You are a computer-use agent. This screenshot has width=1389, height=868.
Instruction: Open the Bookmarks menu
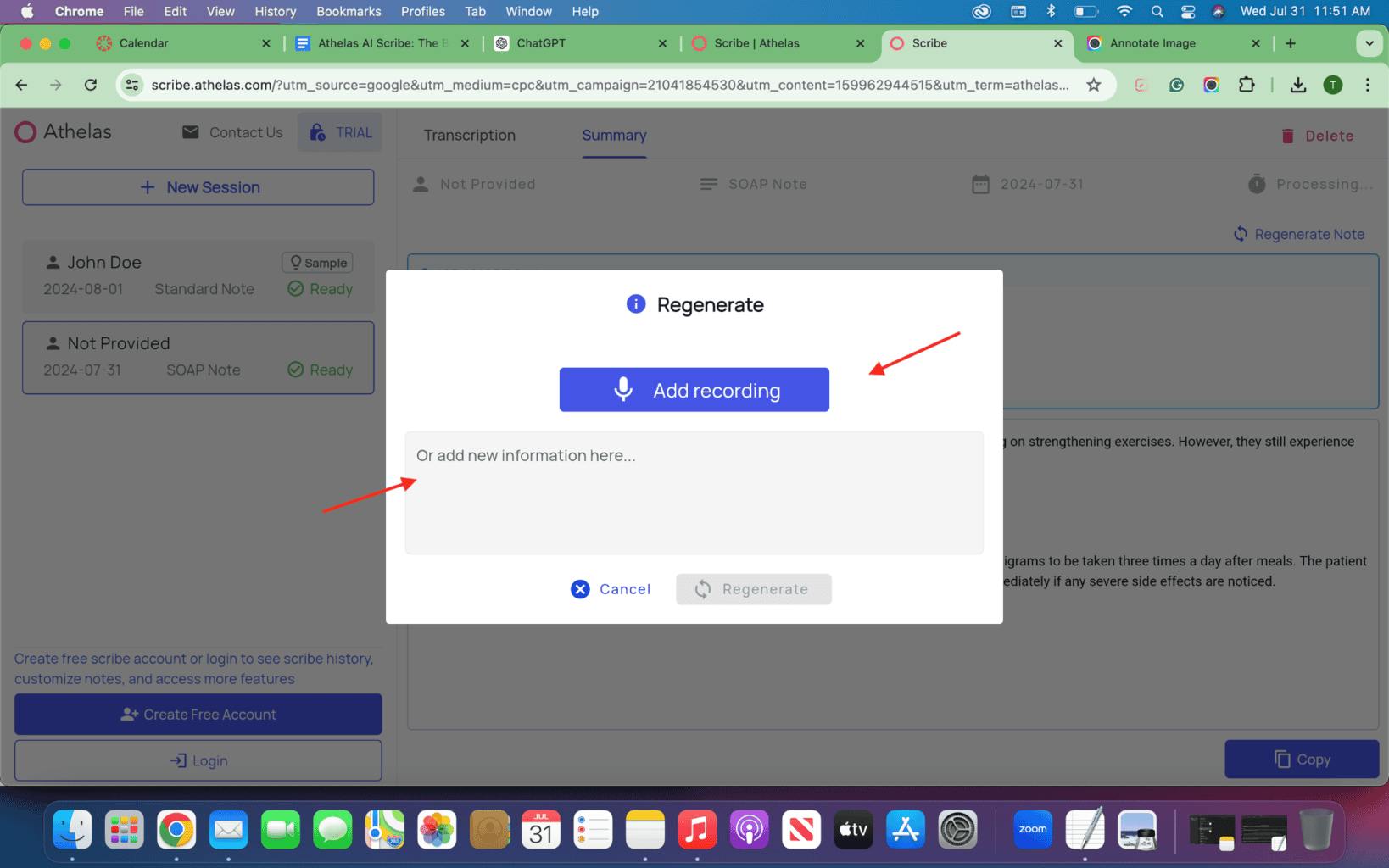[x=349, y=11]
